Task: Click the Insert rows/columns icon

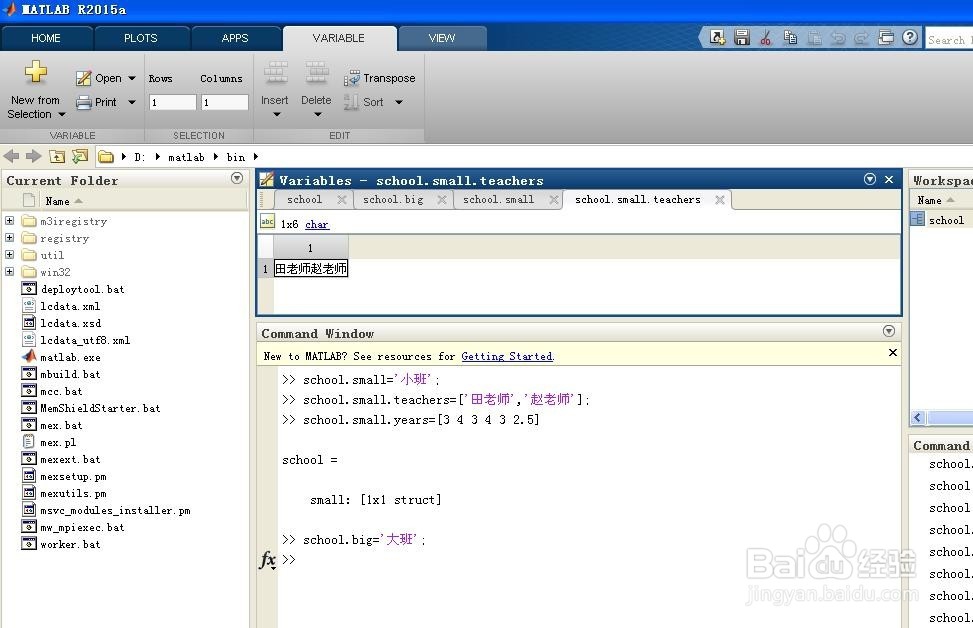Action: coord(276,73)
